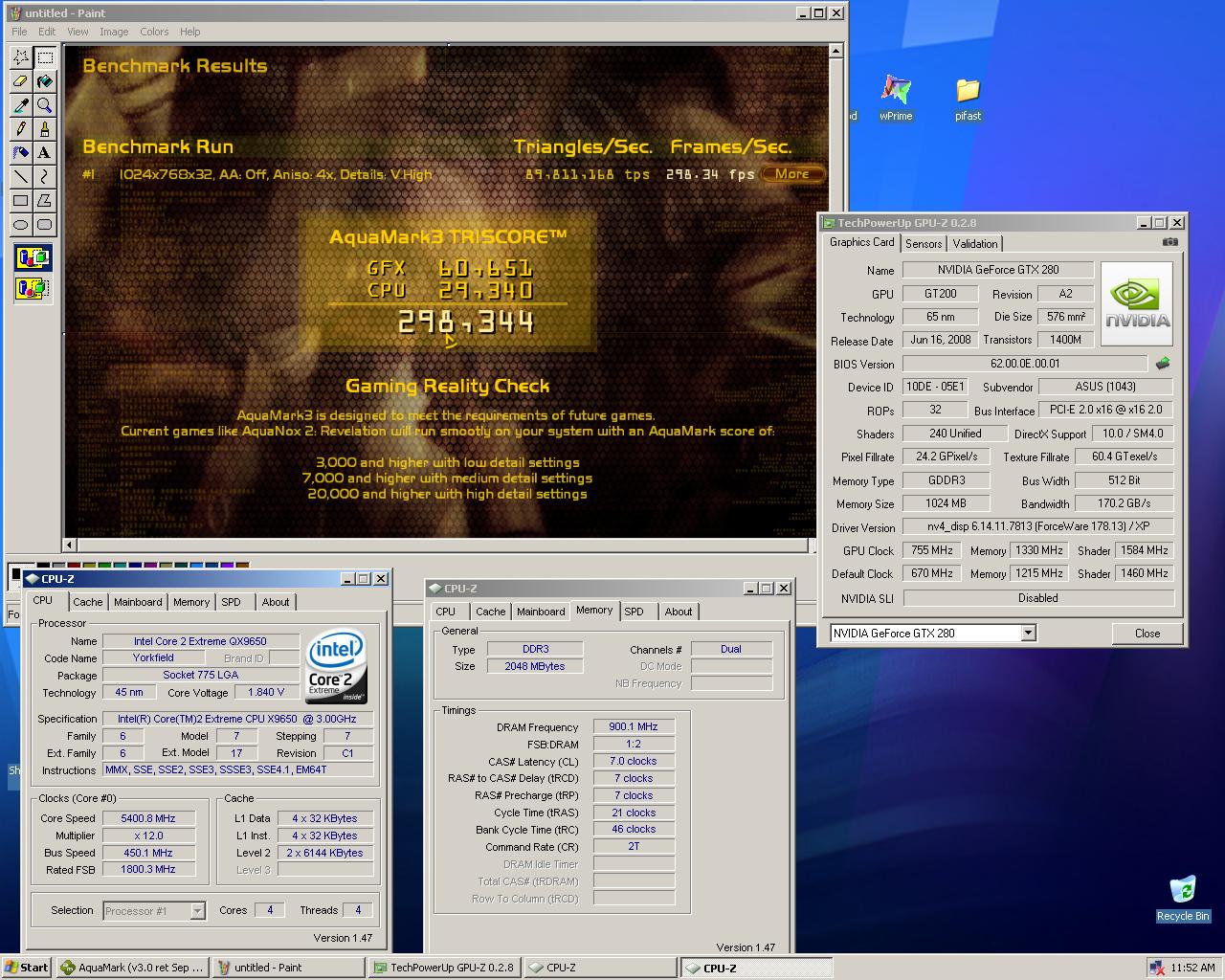Pick the straight Line tool

tap(20, 177)
